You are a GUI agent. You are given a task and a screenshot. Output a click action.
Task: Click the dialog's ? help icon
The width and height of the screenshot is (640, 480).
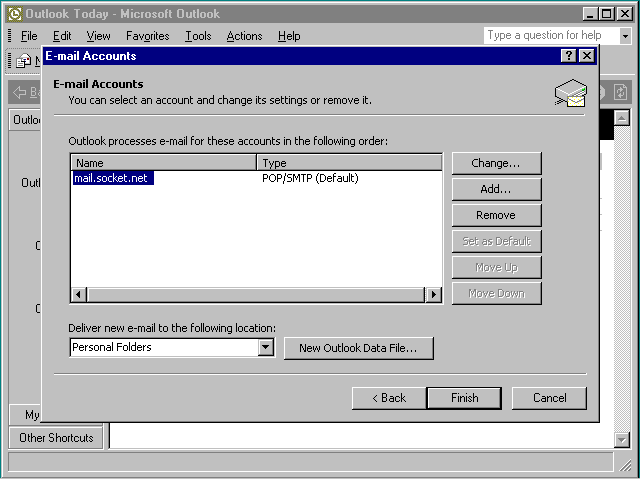569,56
